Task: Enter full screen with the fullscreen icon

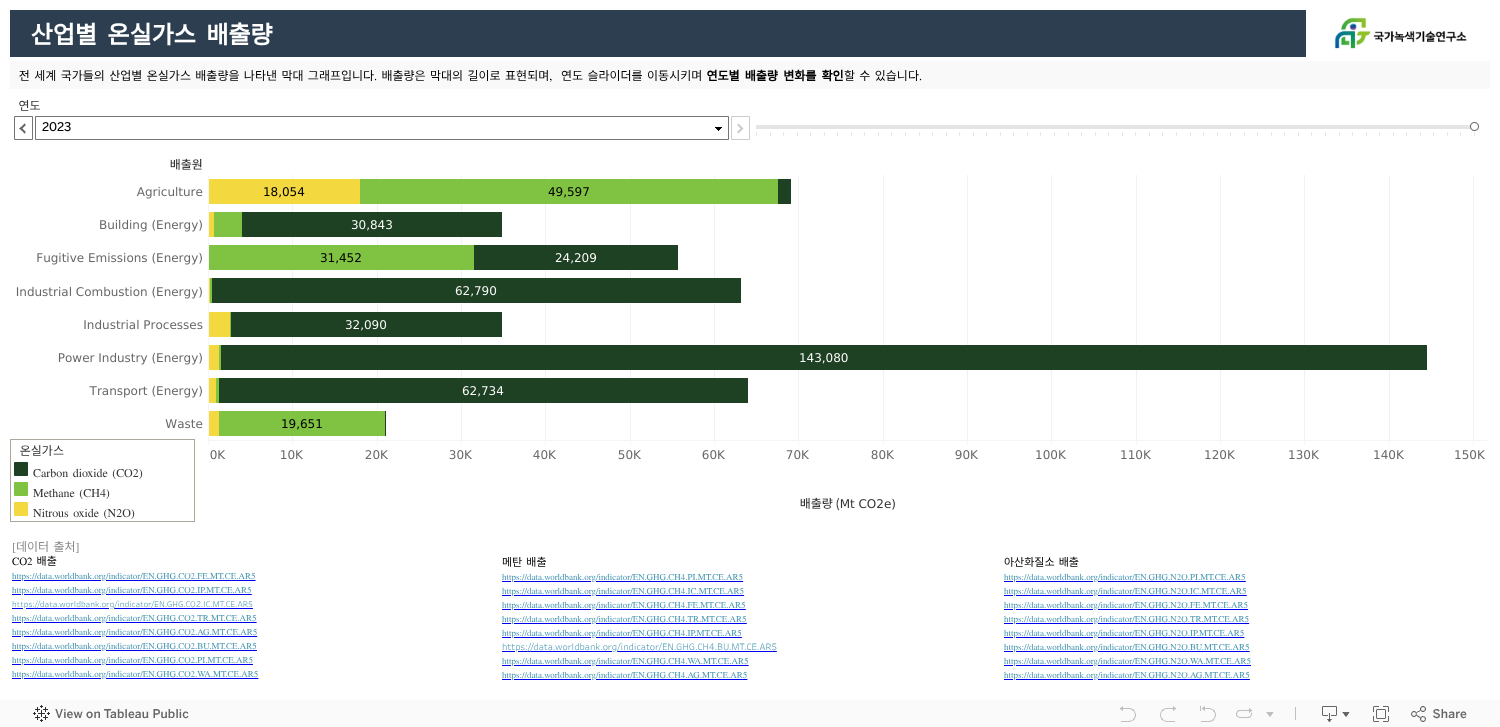Action: click(x=1381, y=714)
